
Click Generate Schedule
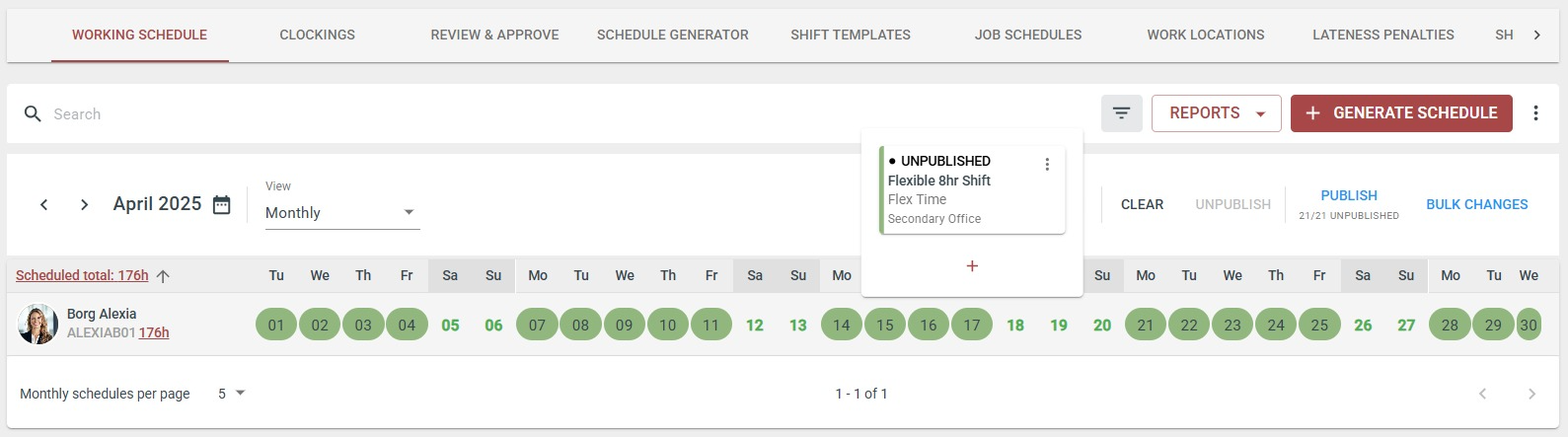[1401, 113]
